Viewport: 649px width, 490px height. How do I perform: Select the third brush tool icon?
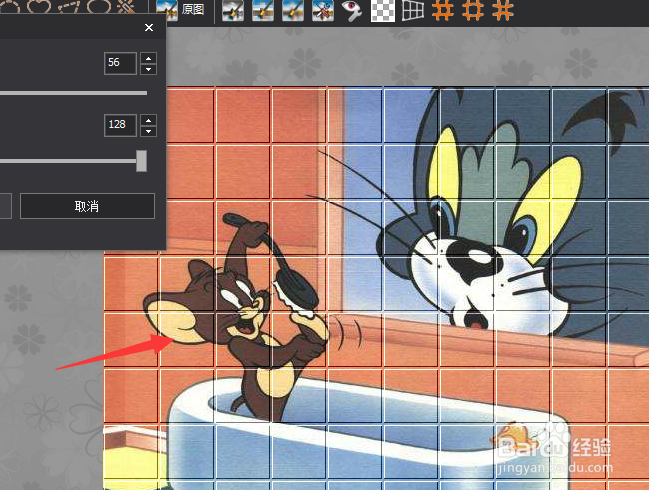[x=293, y=10]
